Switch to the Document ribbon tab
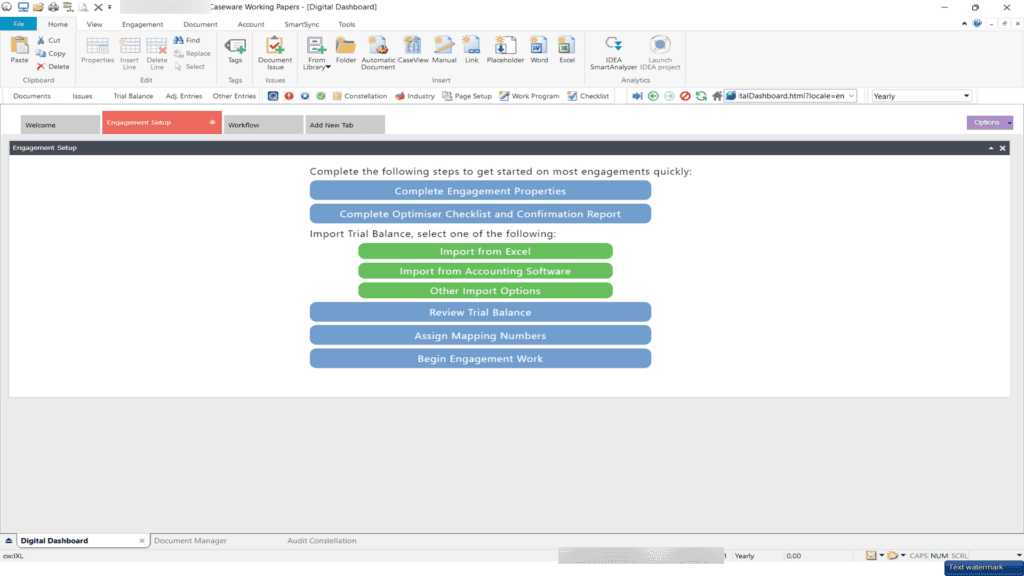1024x576 pixels. (x=200, y=24)
